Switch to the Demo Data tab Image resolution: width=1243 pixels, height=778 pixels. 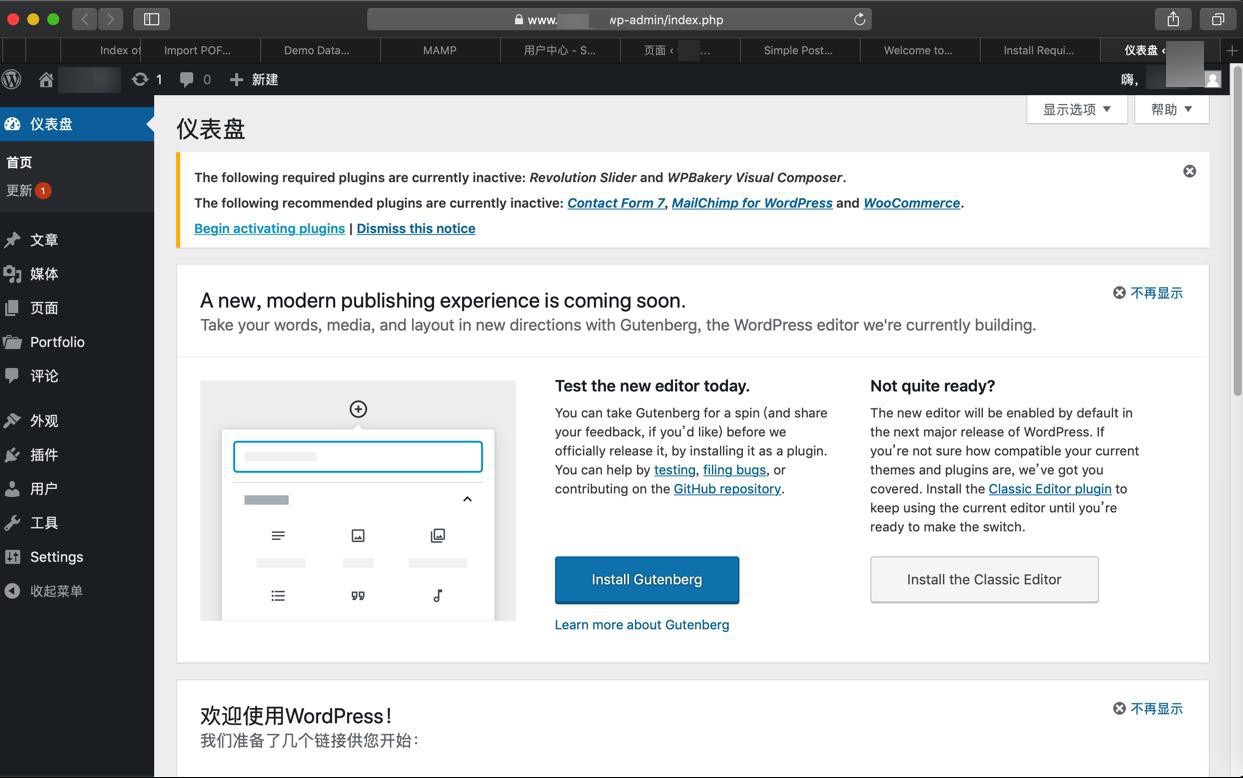coord(320,50)
